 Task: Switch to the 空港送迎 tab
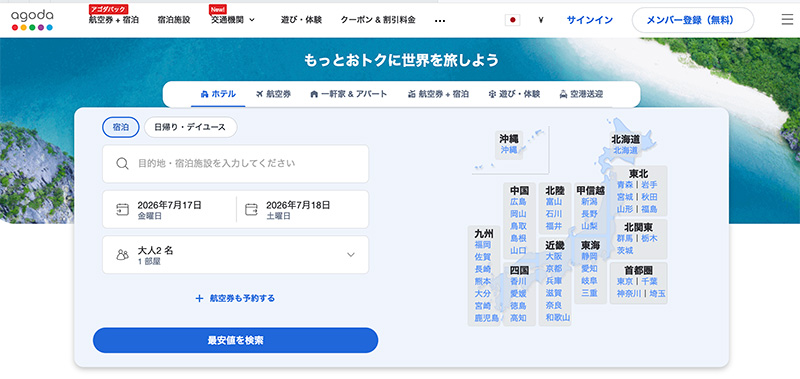[581, 94]
